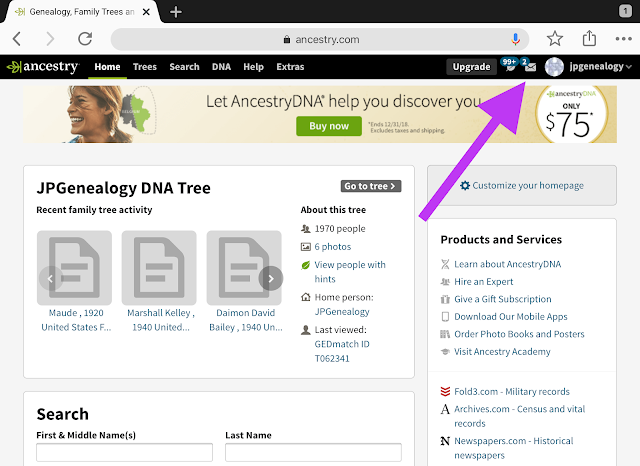
Task: Open browser three-dot more menu
Action: (623, 39)
